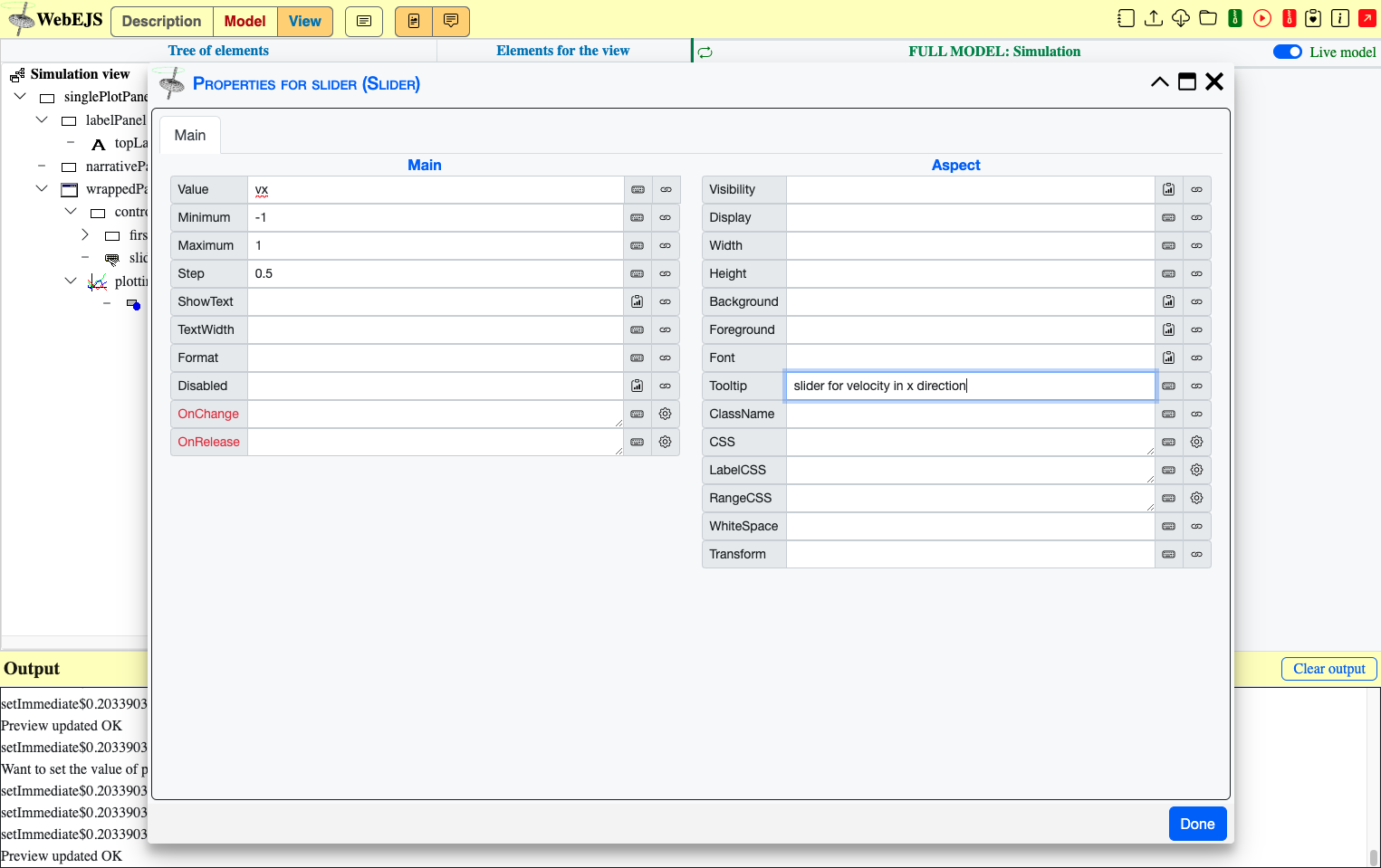Viewport: 1381px width, 868px height.
Task: Select the Main tab in properties dialog
Action: click(190, 135)
